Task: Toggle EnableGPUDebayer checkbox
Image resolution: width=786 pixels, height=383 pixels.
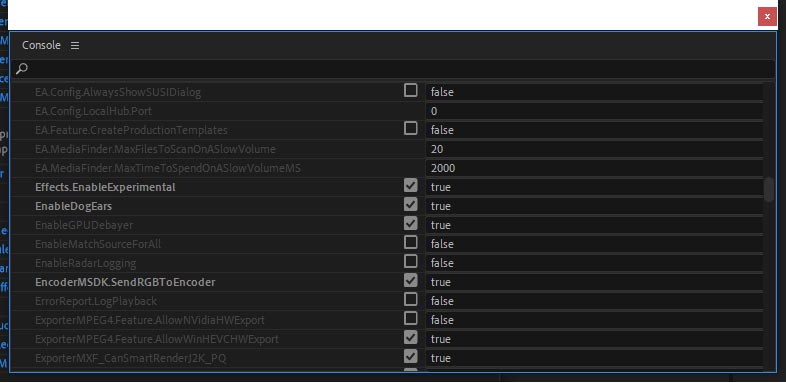Action: click(x=411, y=224)
